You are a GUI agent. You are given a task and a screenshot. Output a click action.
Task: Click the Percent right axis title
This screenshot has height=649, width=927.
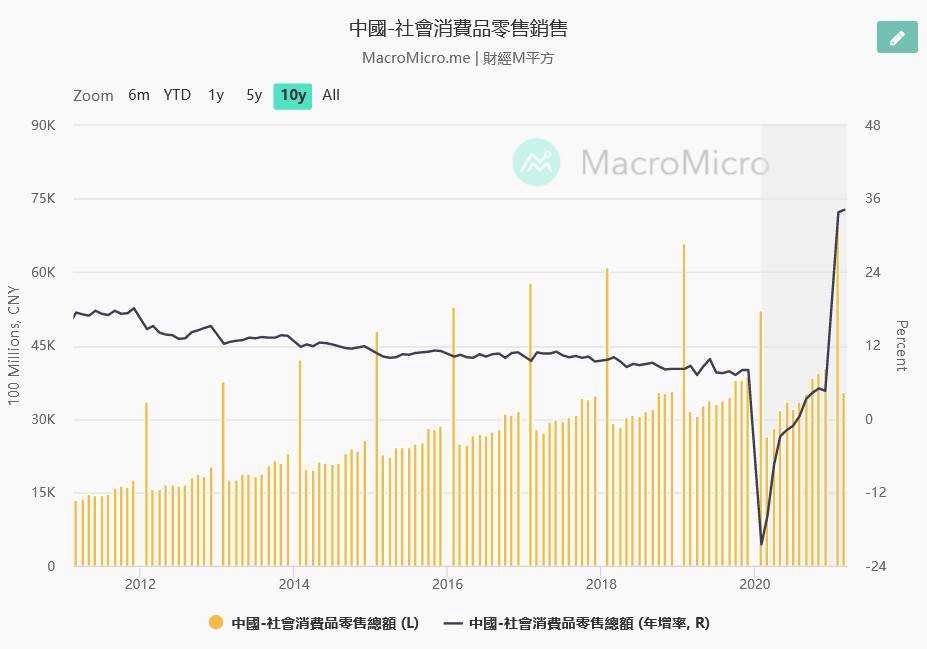[x=901, y=346]
